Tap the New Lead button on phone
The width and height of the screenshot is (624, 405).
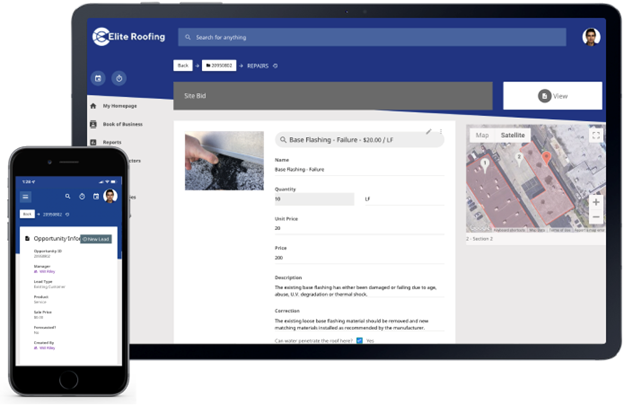coord(96,239)
